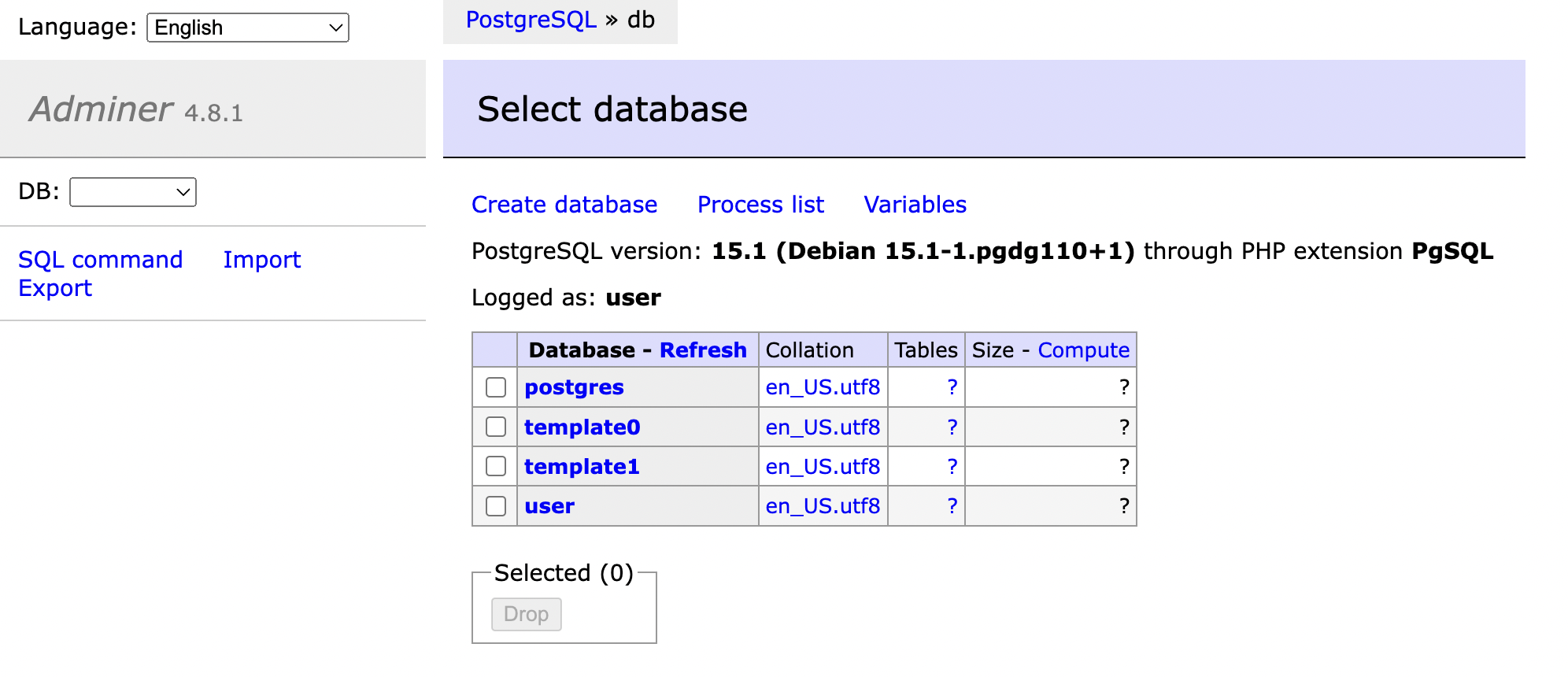Refresh the database list

click(703, 350)
